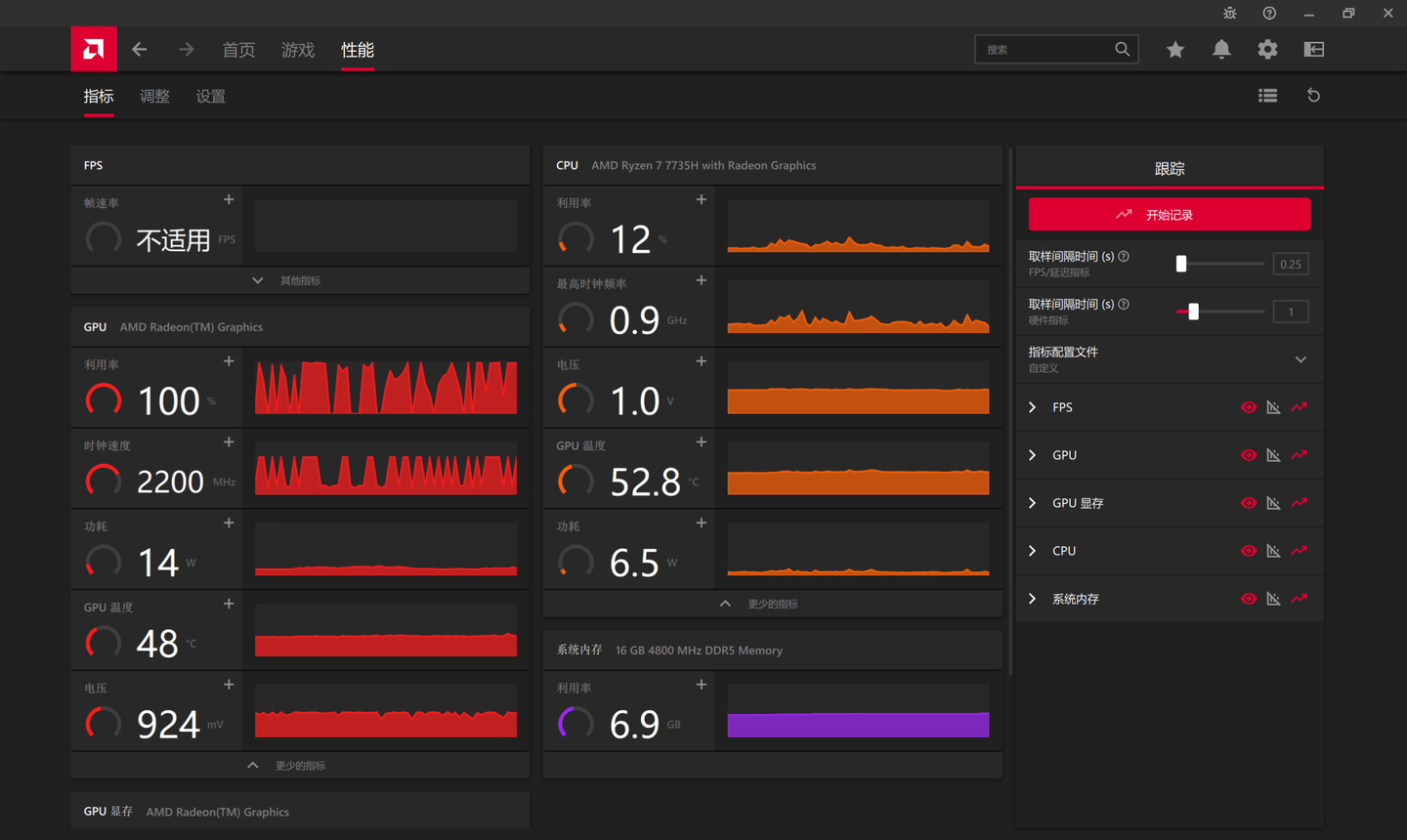Add GPU utilization 100% metric plus
1407x840 pixels.
(229, 361)
